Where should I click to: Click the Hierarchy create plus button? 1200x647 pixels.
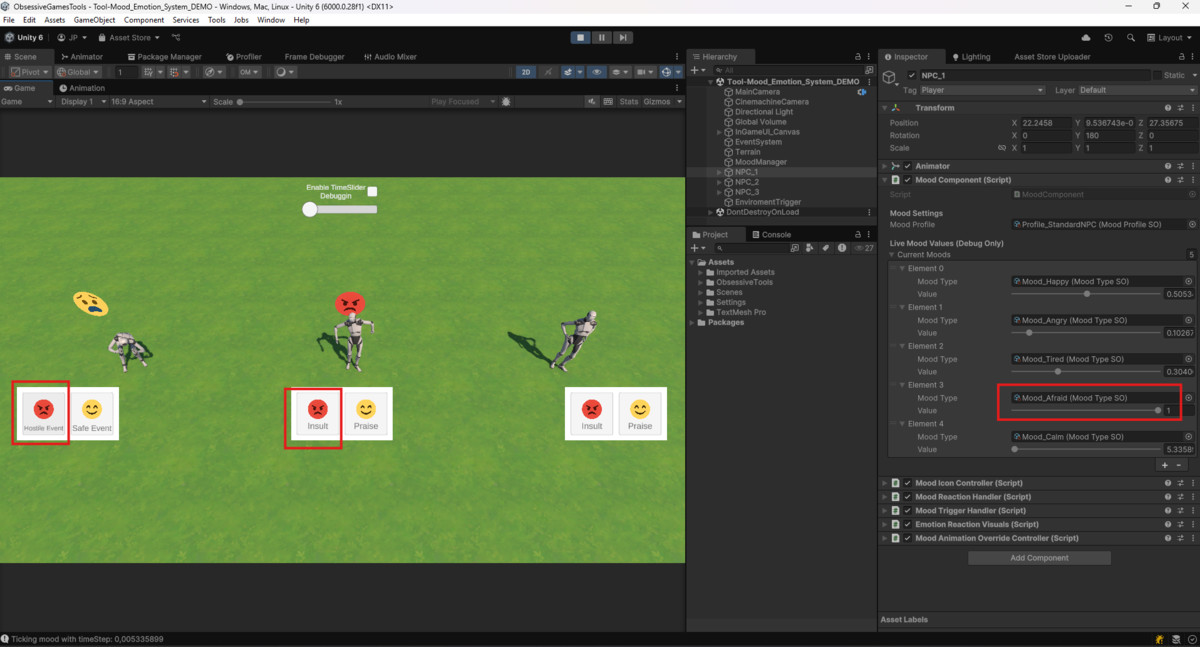coord(695,70)
